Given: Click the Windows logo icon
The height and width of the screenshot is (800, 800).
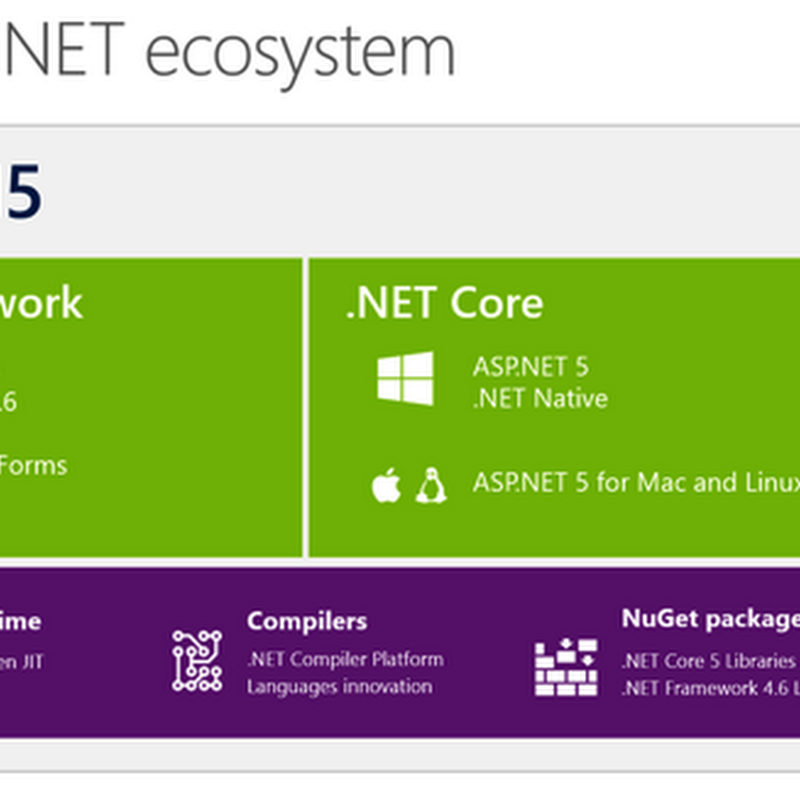Looking at the screenshot, I should click(x=405, y=379).
